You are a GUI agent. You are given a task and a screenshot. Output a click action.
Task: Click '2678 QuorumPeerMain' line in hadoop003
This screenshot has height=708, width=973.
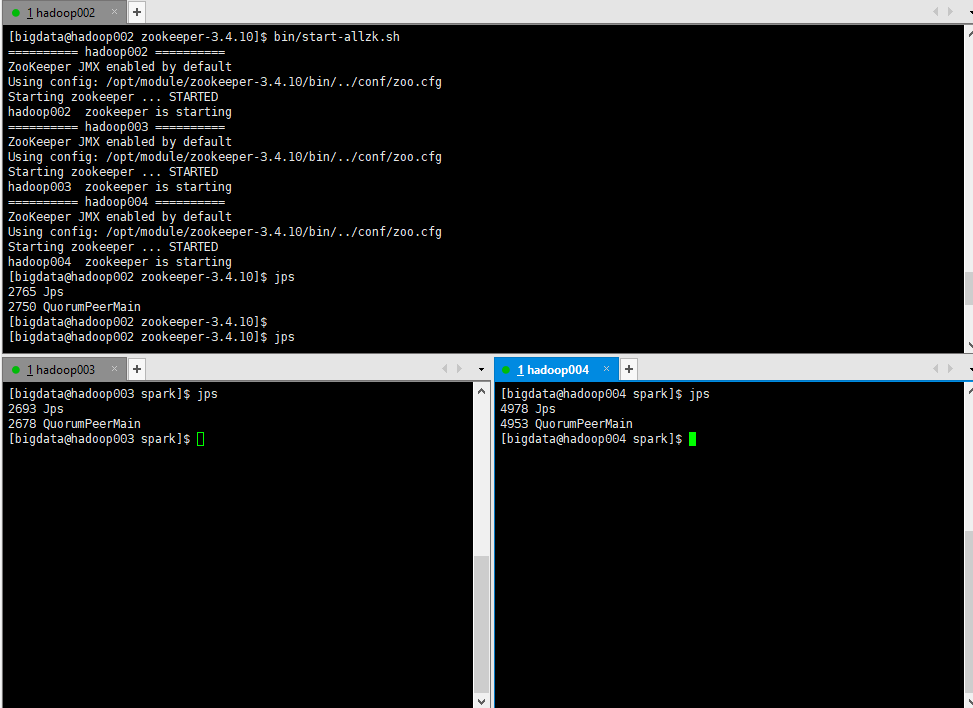click(x=74, y=424)
